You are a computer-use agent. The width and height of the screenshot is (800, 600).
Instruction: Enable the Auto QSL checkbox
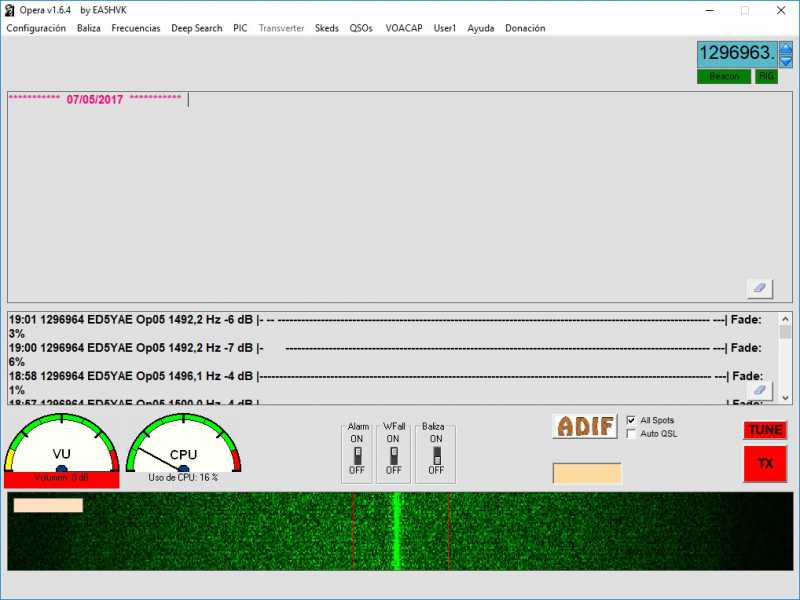[631, 433]
